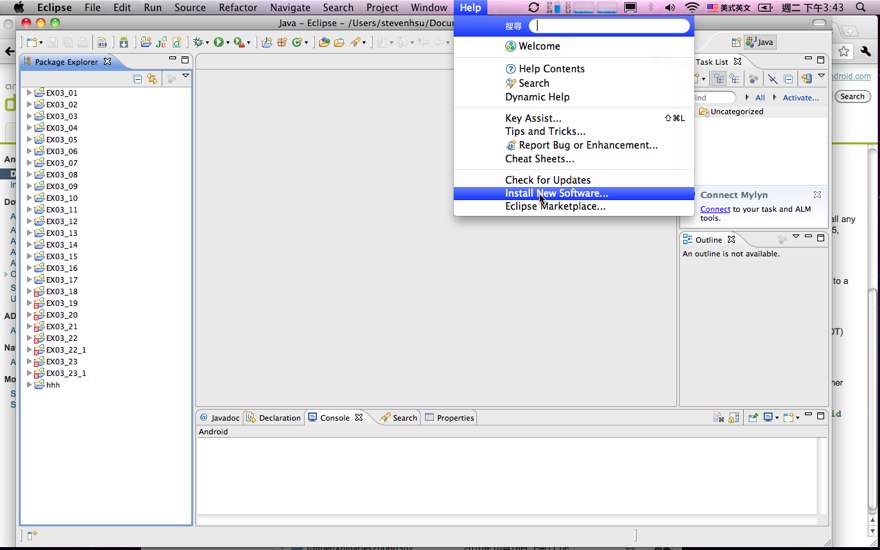Collapse All in Task List toolbar

coord(789,79)
